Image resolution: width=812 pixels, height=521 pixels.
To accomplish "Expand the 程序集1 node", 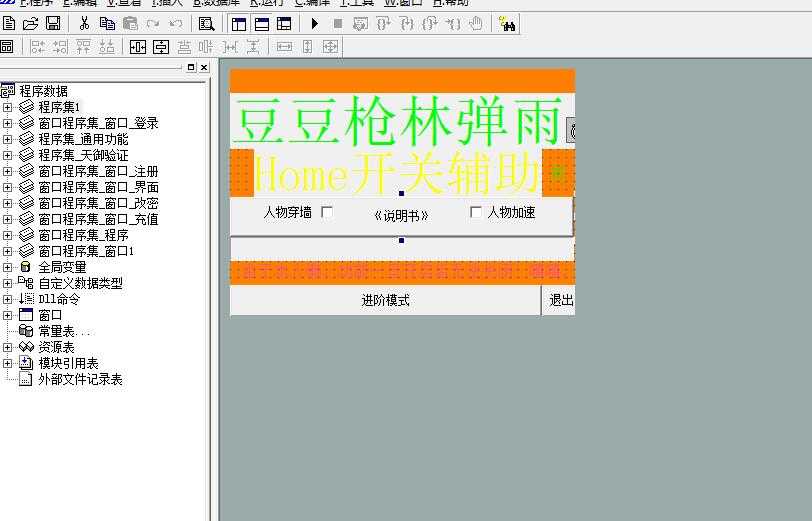I will [x=7, y=107].
